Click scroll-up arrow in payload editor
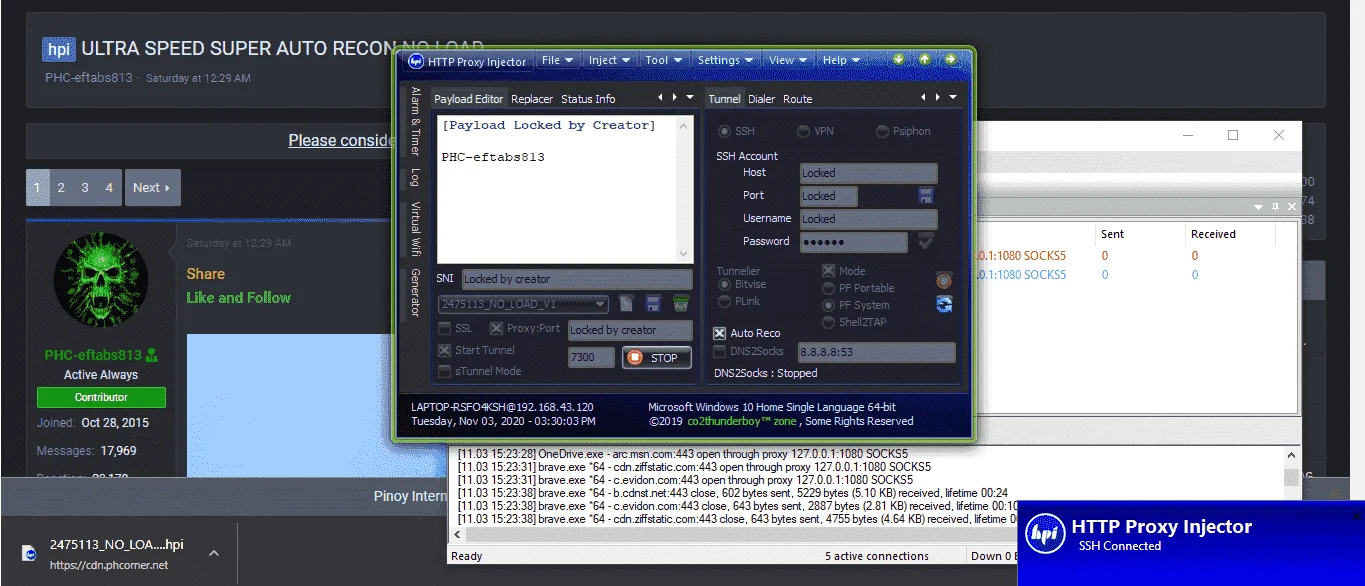 685,125
